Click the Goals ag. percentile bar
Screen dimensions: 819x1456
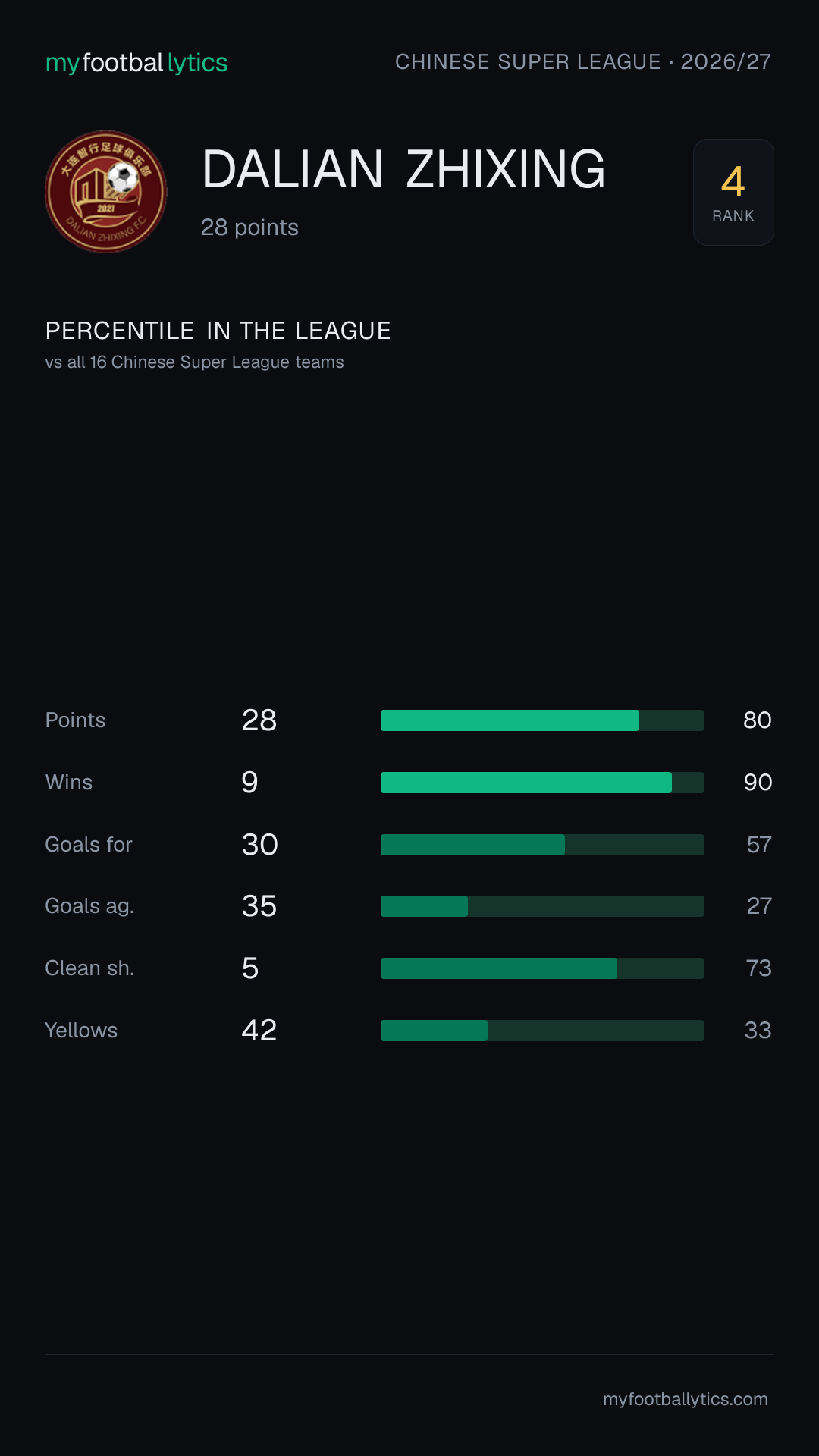pyautogui.click(x=542, y=906)
